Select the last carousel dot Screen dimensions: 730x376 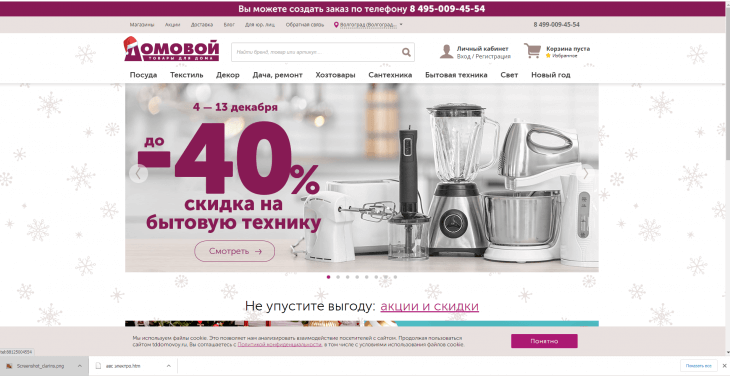click(x=395, y=277)
